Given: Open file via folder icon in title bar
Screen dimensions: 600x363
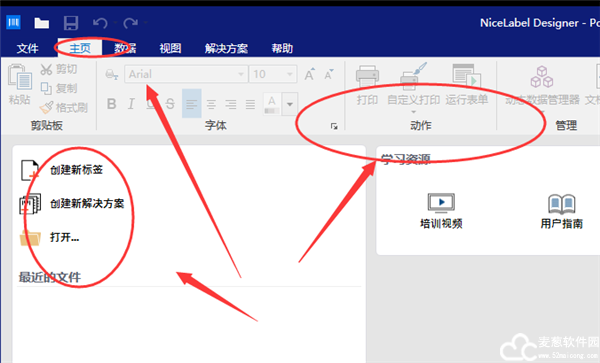Looking at the screenshot, I should [41, 23].
